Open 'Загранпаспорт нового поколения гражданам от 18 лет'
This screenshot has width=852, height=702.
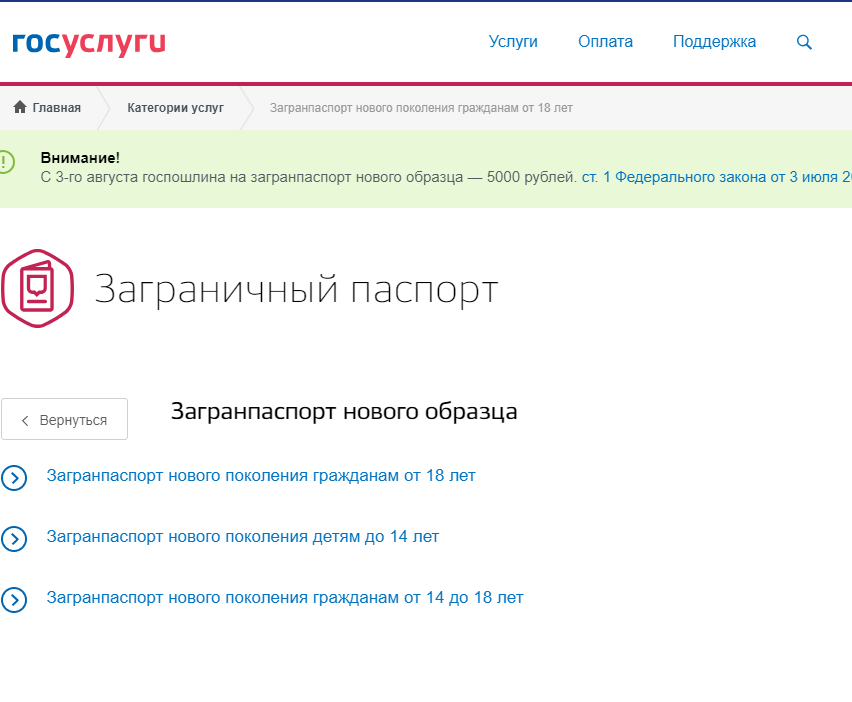[261, 476]
